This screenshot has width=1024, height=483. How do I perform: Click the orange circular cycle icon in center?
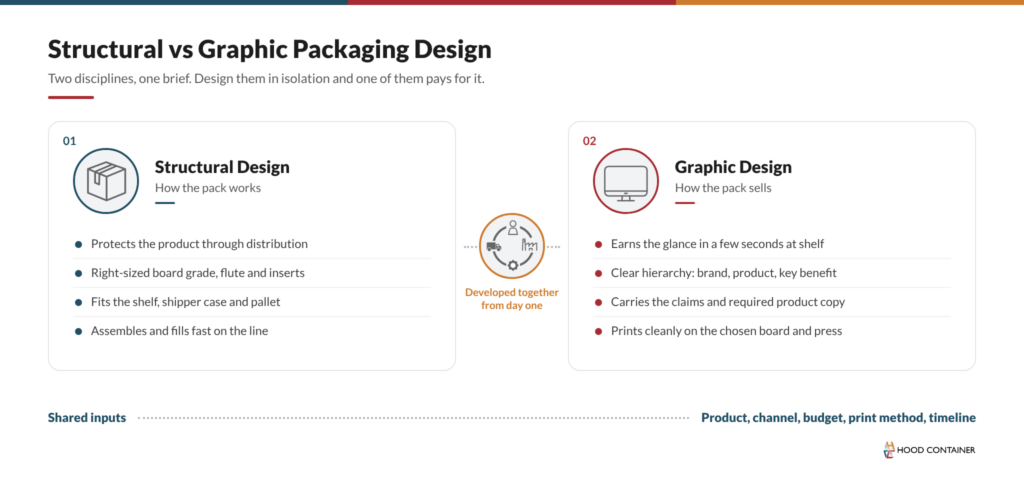coord(512,246)
